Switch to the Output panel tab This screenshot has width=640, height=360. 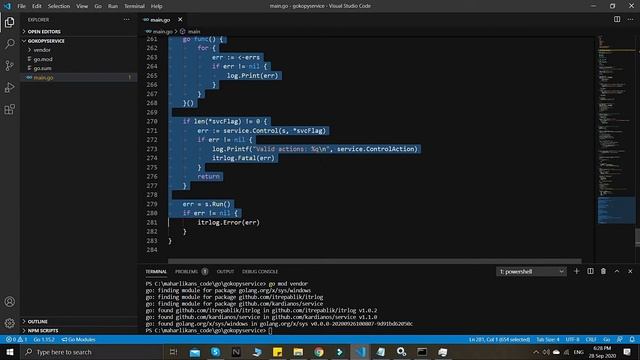point(225,271)
